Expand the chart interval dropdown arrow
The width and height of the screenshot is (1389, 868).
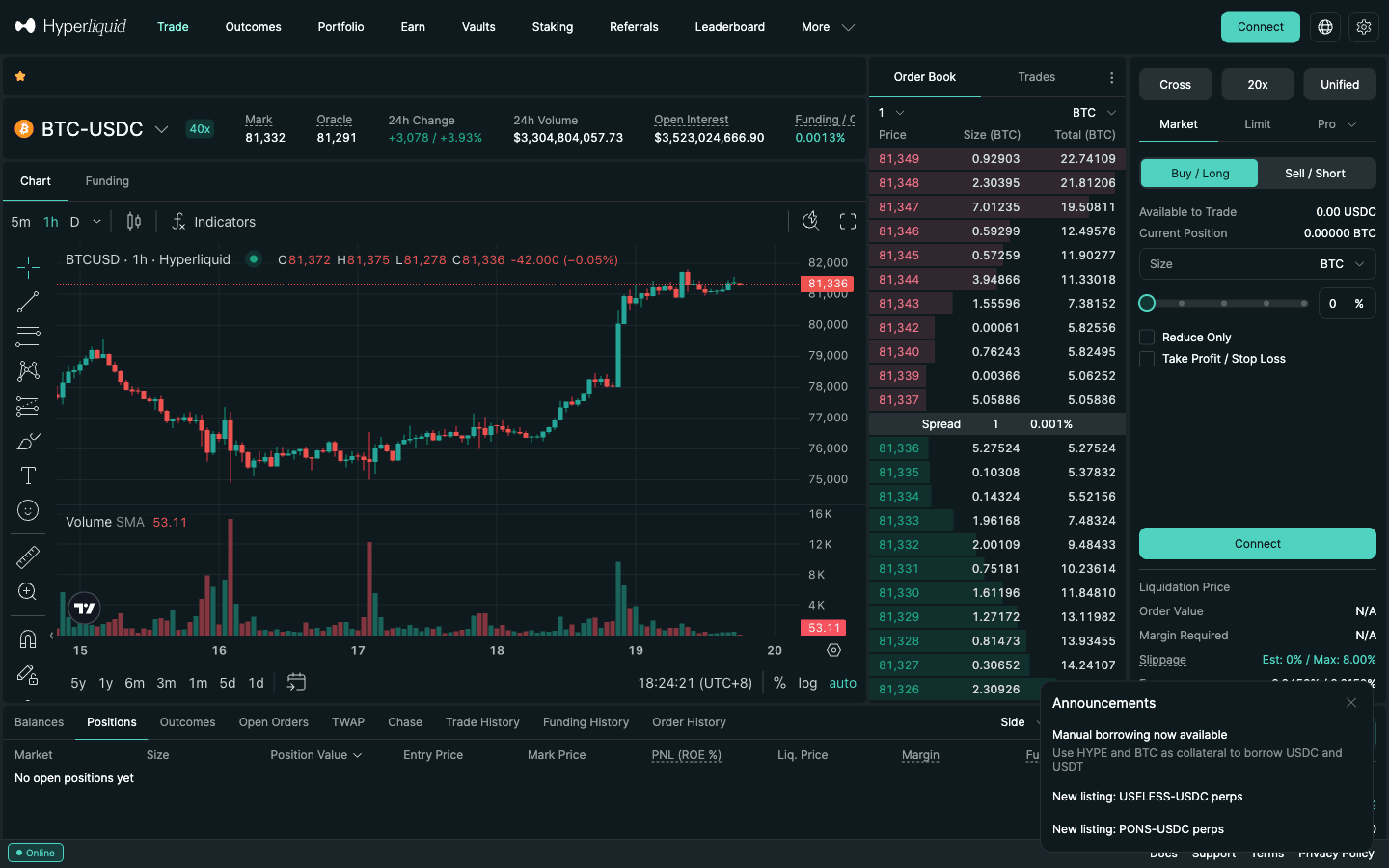click(96, 222)
